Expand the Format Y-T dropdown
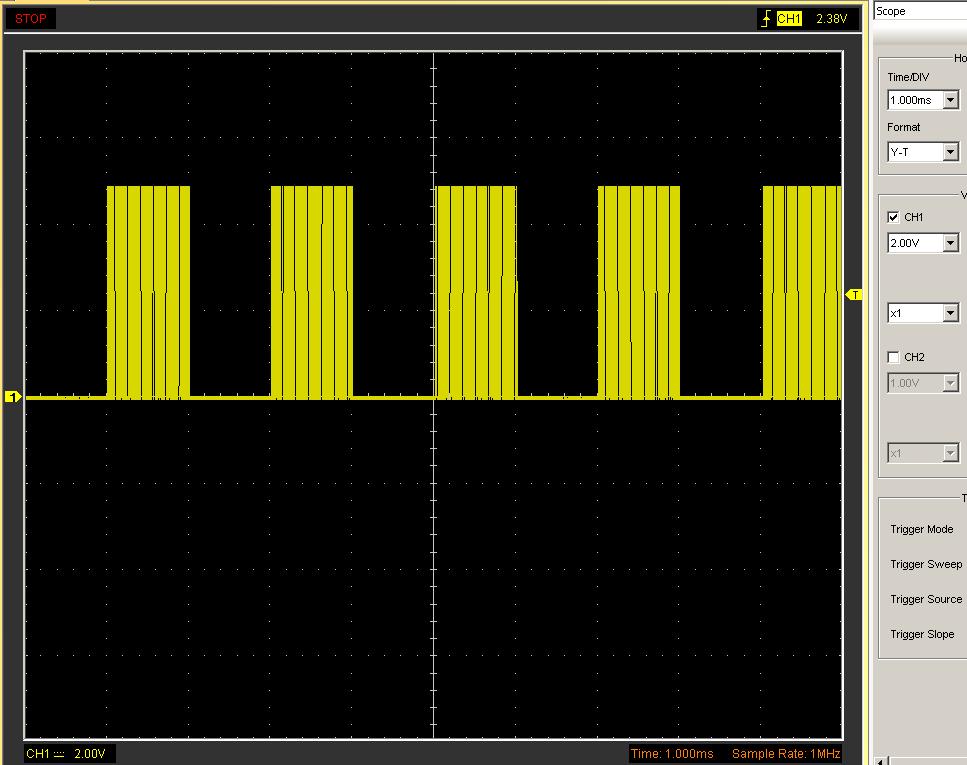 click(x=950, y=152)
